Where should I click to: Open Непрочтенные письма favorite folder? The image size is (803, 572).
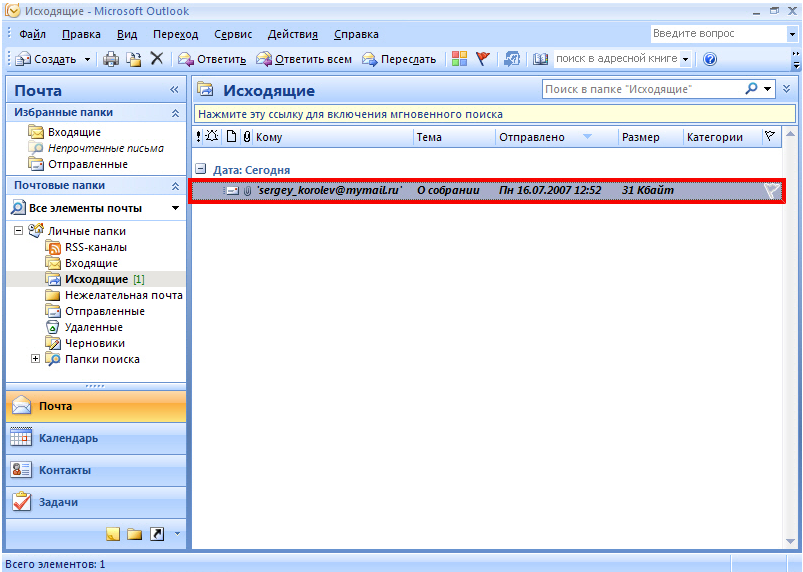[x=96, y=148]
